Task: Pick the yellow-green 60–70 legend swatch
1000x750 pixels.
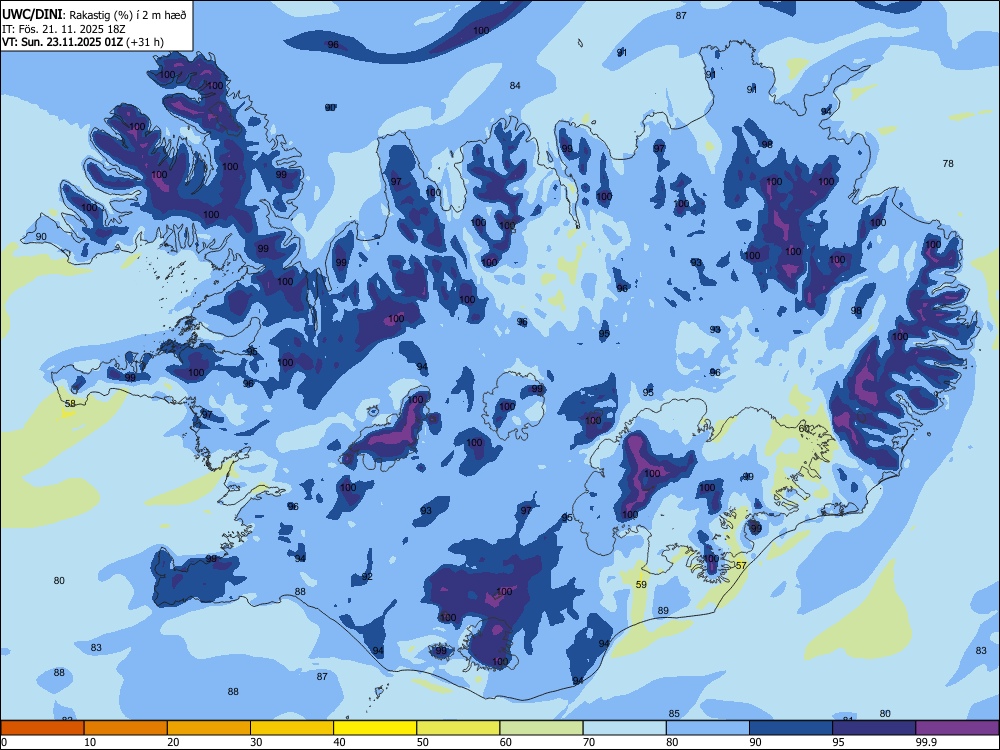Action: point(541,728)
